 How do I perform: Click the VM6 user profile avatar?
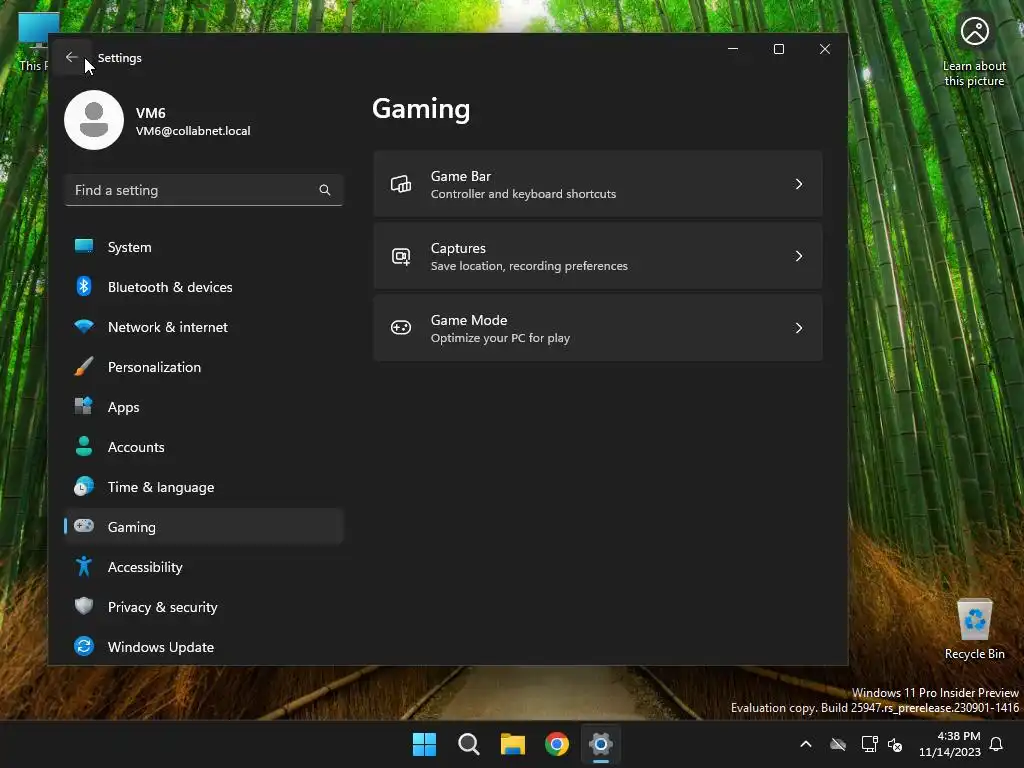point(94,120)
